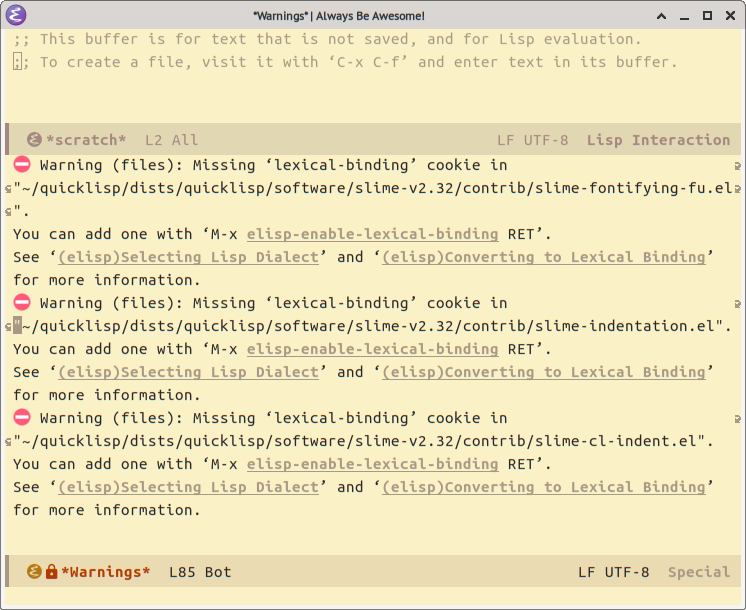Click LF end-of-line indicator in the scratch mode line

(x=505, y=140)
